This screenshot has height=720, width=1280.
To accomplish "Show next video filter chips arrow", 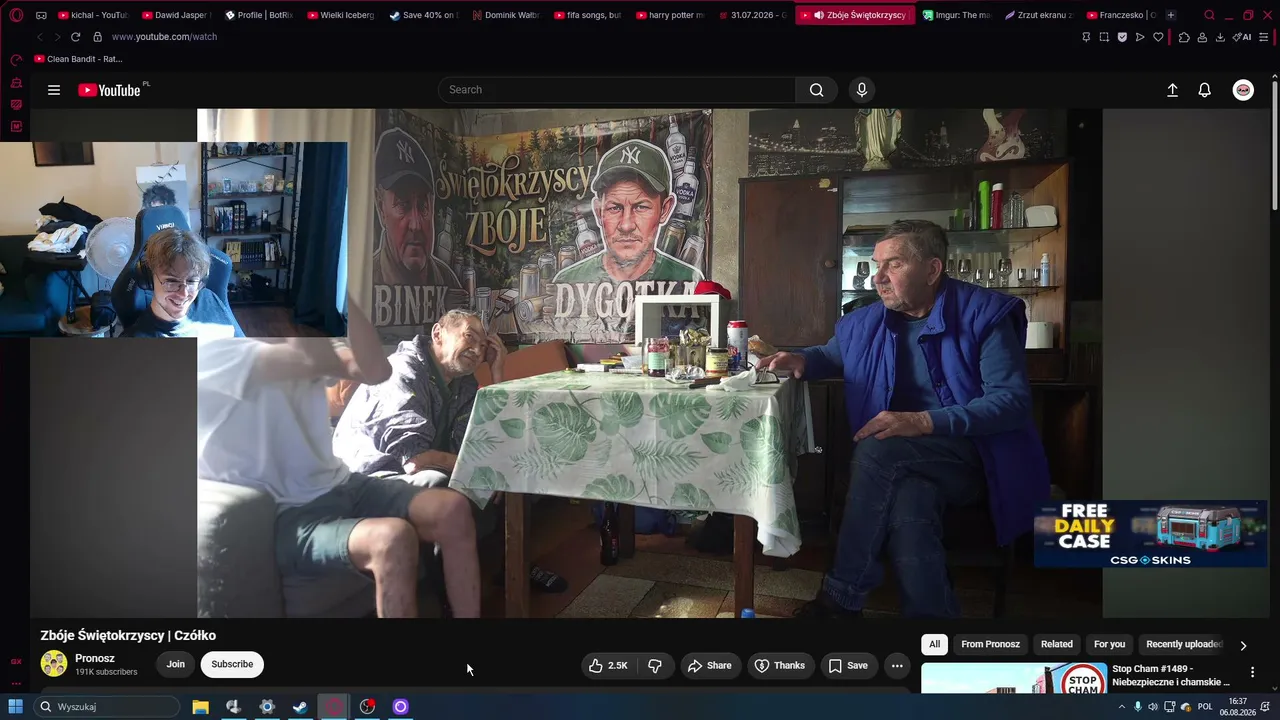I will pos(1243,645).
